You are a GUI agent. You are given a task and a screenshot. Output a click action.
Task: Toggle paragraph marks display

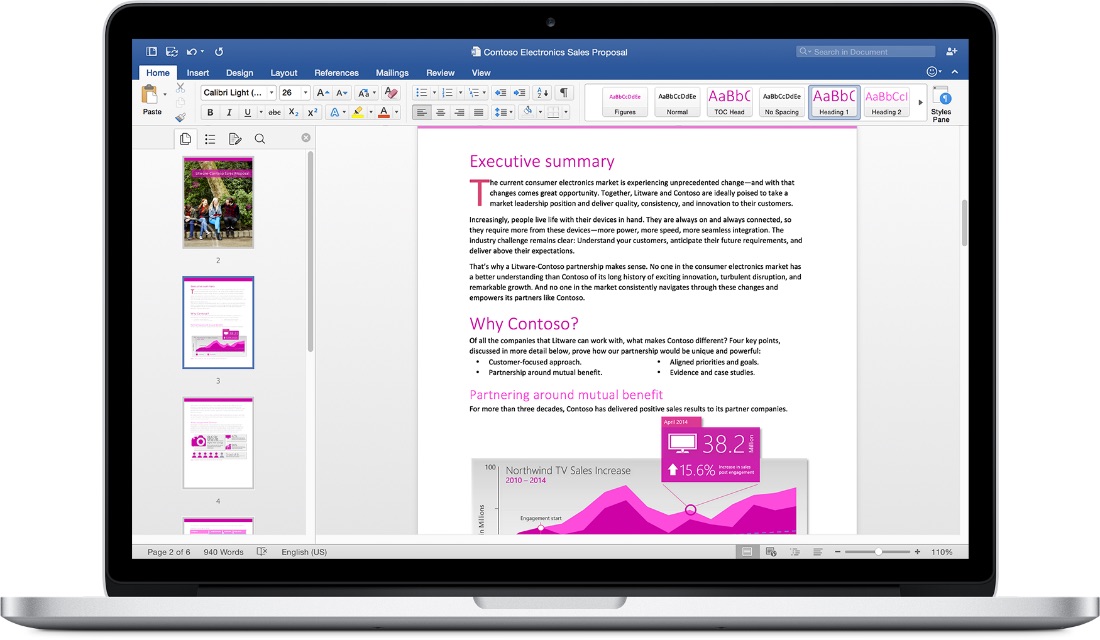564,92
